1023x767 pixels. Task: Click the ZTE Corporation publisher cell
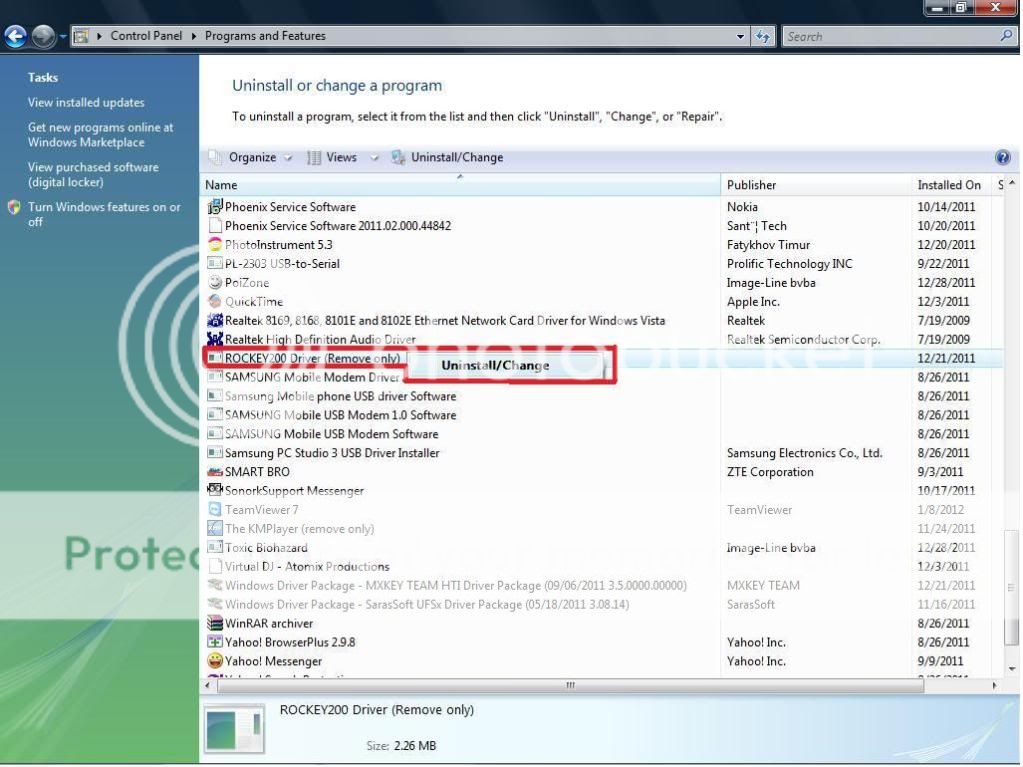point(770,472)
